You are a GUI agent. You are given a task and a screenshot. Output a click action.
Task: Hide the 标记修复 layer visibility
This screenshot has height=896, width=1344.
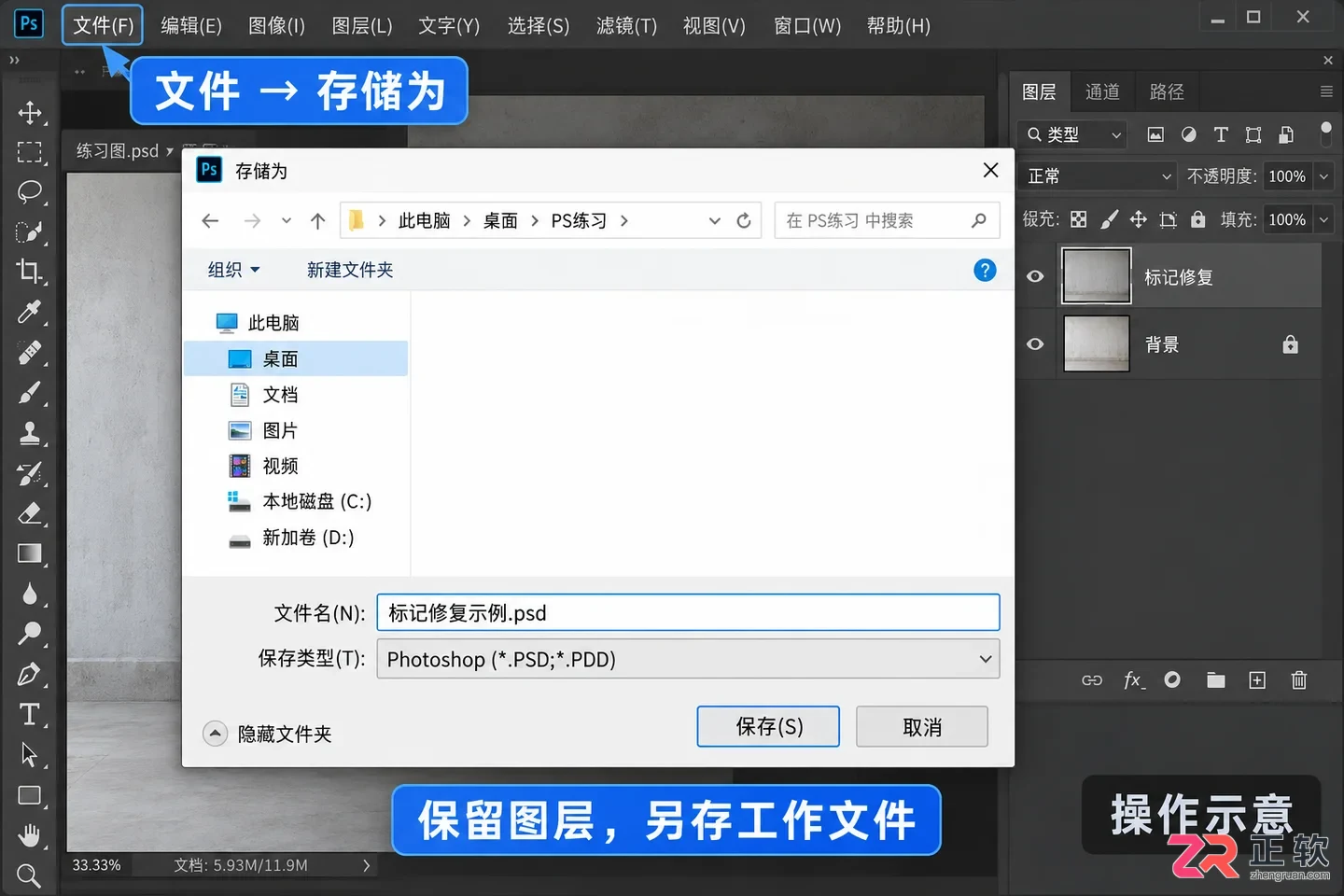coord(1035,276)
